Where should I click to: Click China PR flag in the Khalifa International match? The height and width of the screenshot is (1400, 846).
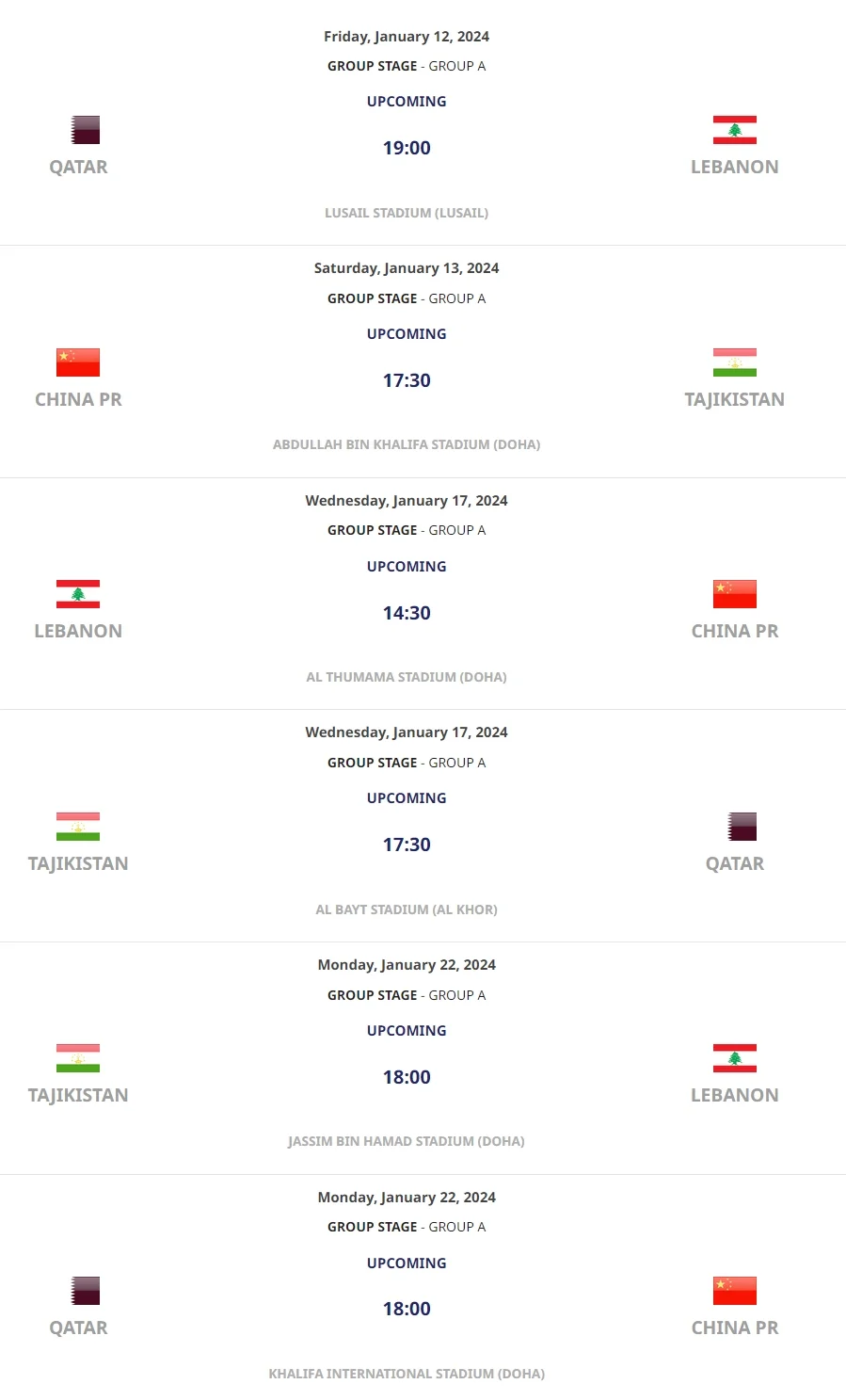(x=734, y=1291)
